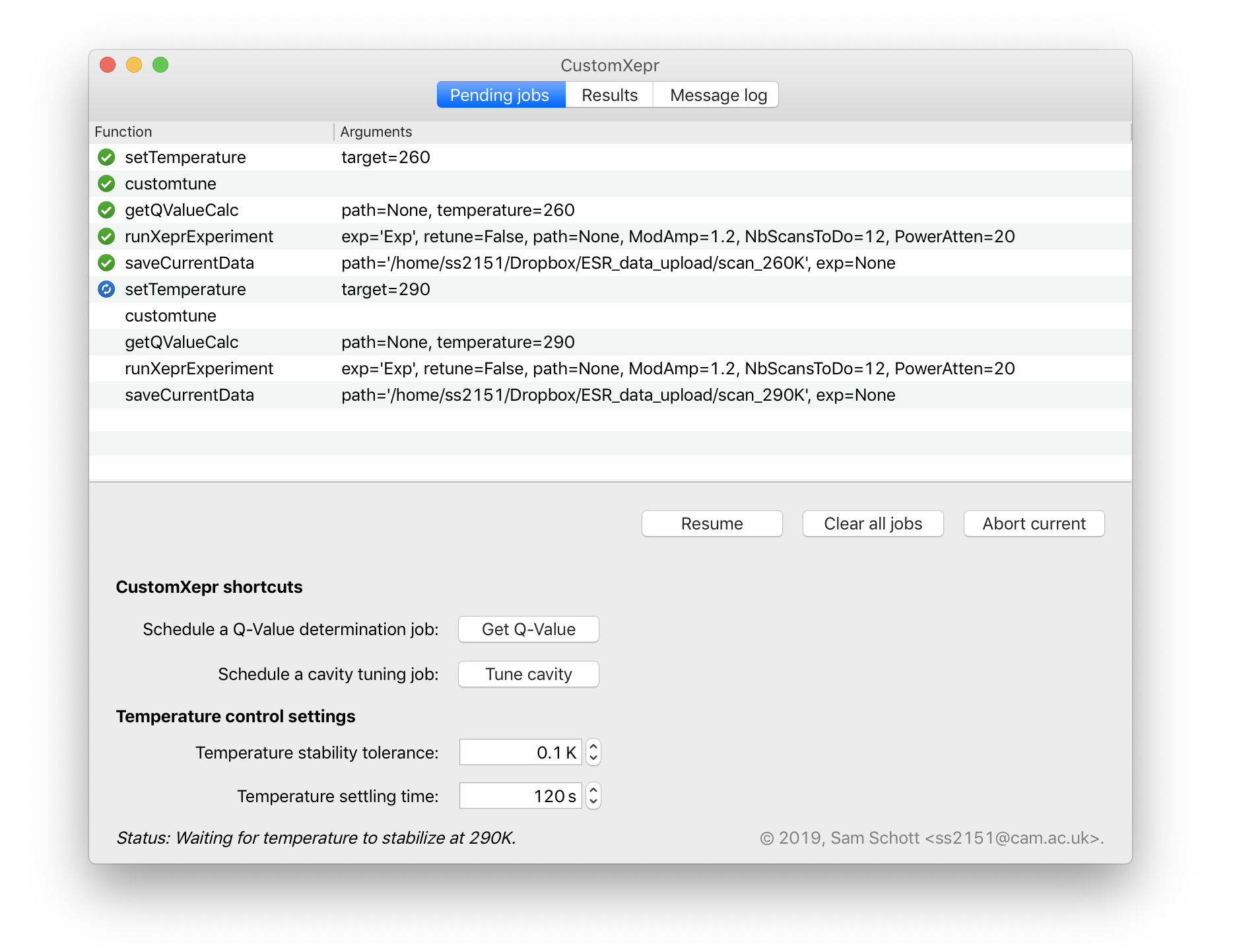Click the Tune cavity button

point(528,674)
